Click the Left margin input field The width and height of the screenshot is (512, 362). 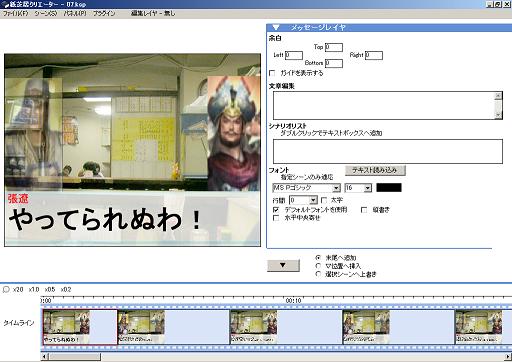coord(294,55)
